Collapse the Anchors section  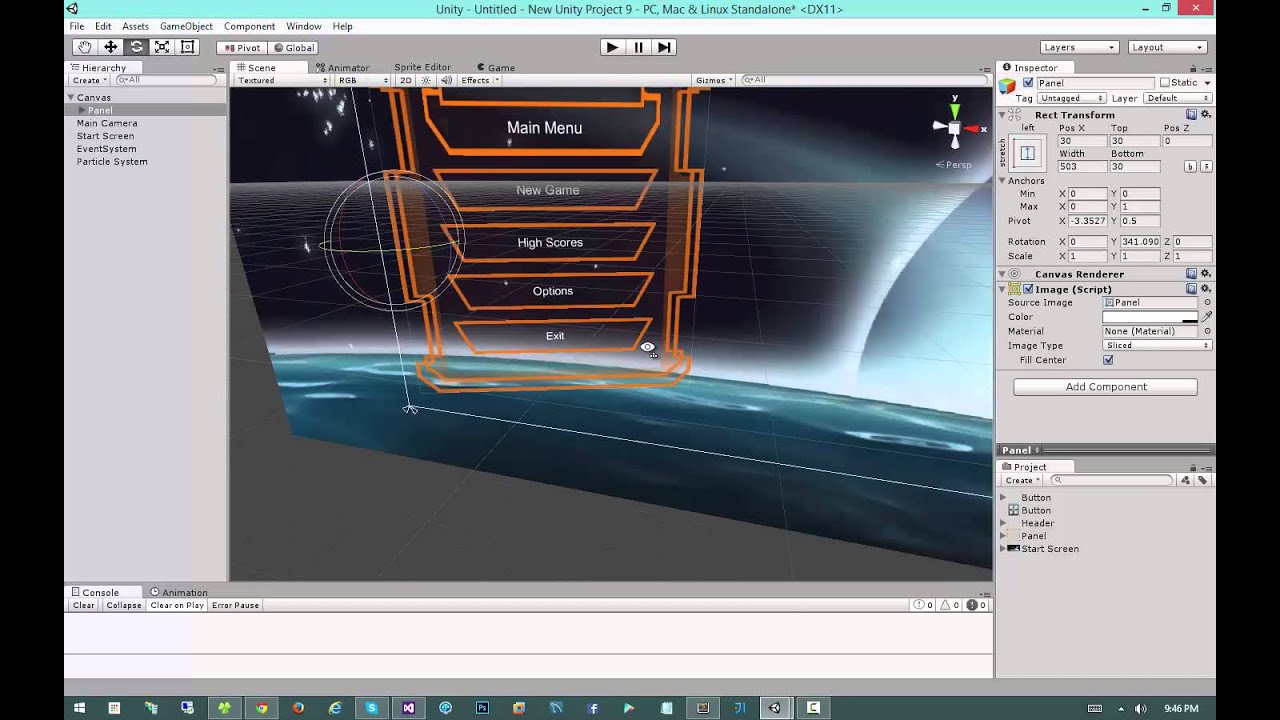tap(1003, 181)
